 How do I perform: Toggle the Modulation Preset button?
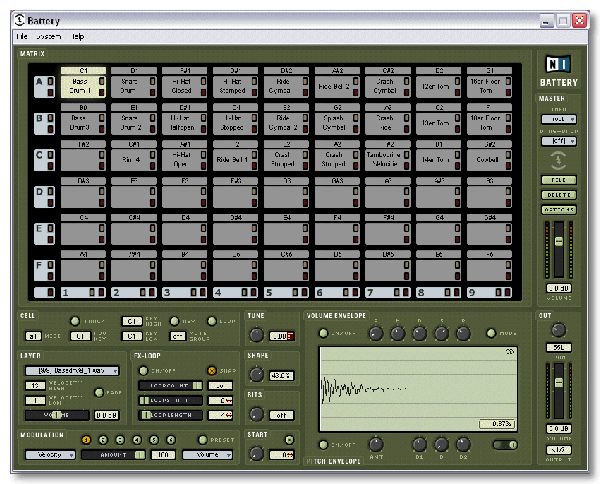pyautogui.click(x=203, y=440)
